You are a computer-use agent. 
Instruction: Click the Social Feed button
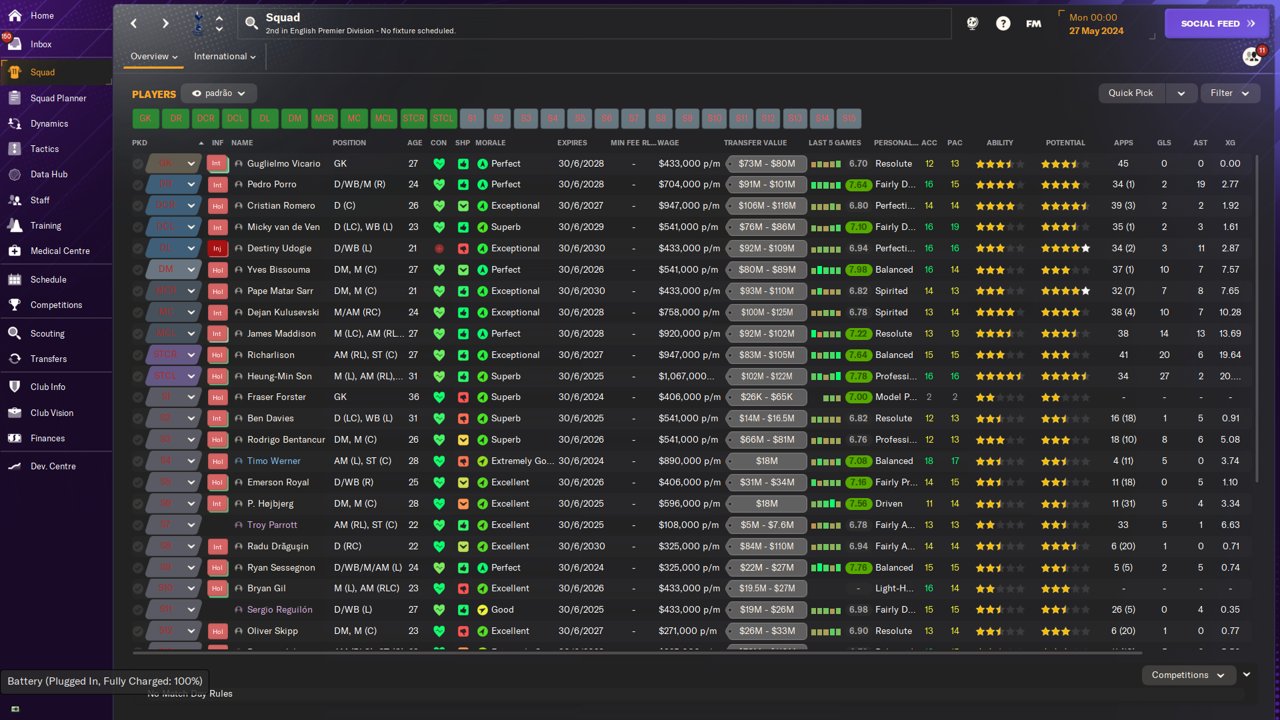(x=1217, y=23)
